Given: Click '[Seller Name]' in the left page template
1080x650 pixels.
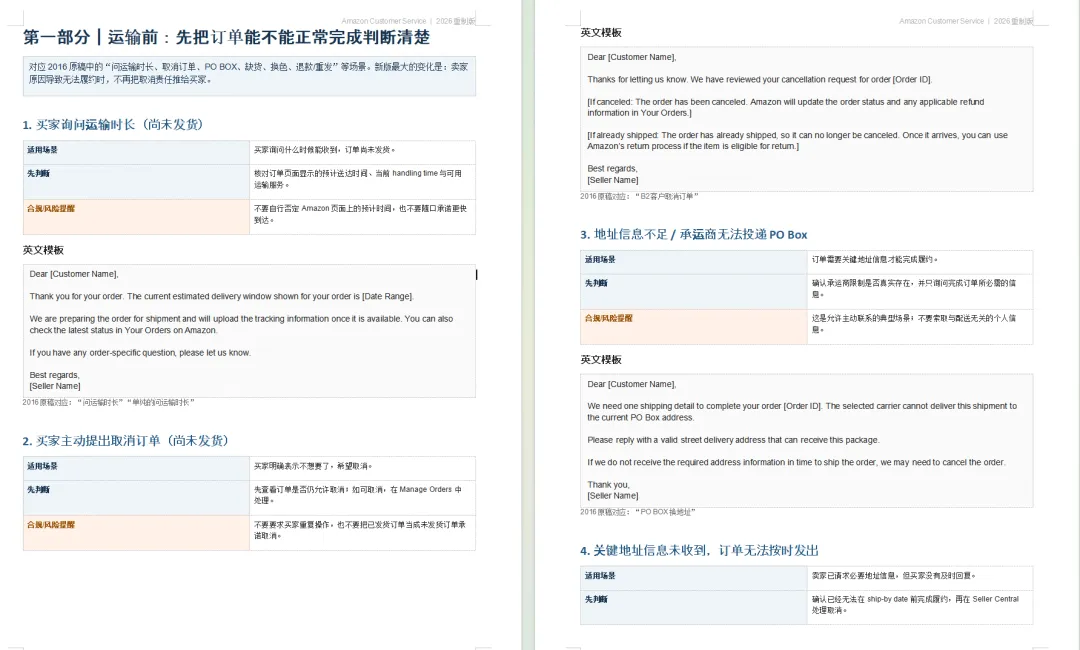Looking at the screenshot, I should click(55, 386).
